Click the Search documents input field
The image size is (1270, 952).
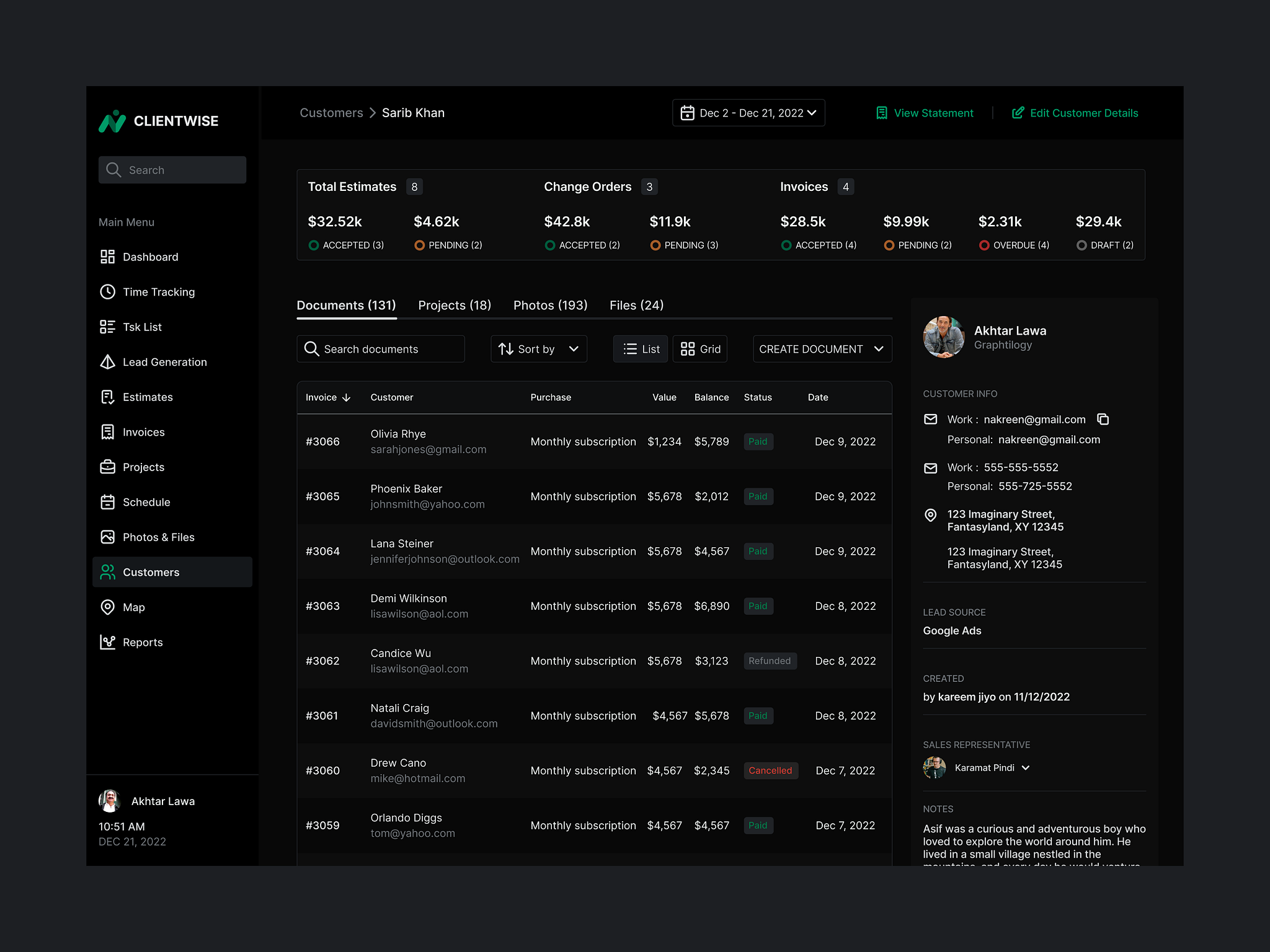click(381, 348)
